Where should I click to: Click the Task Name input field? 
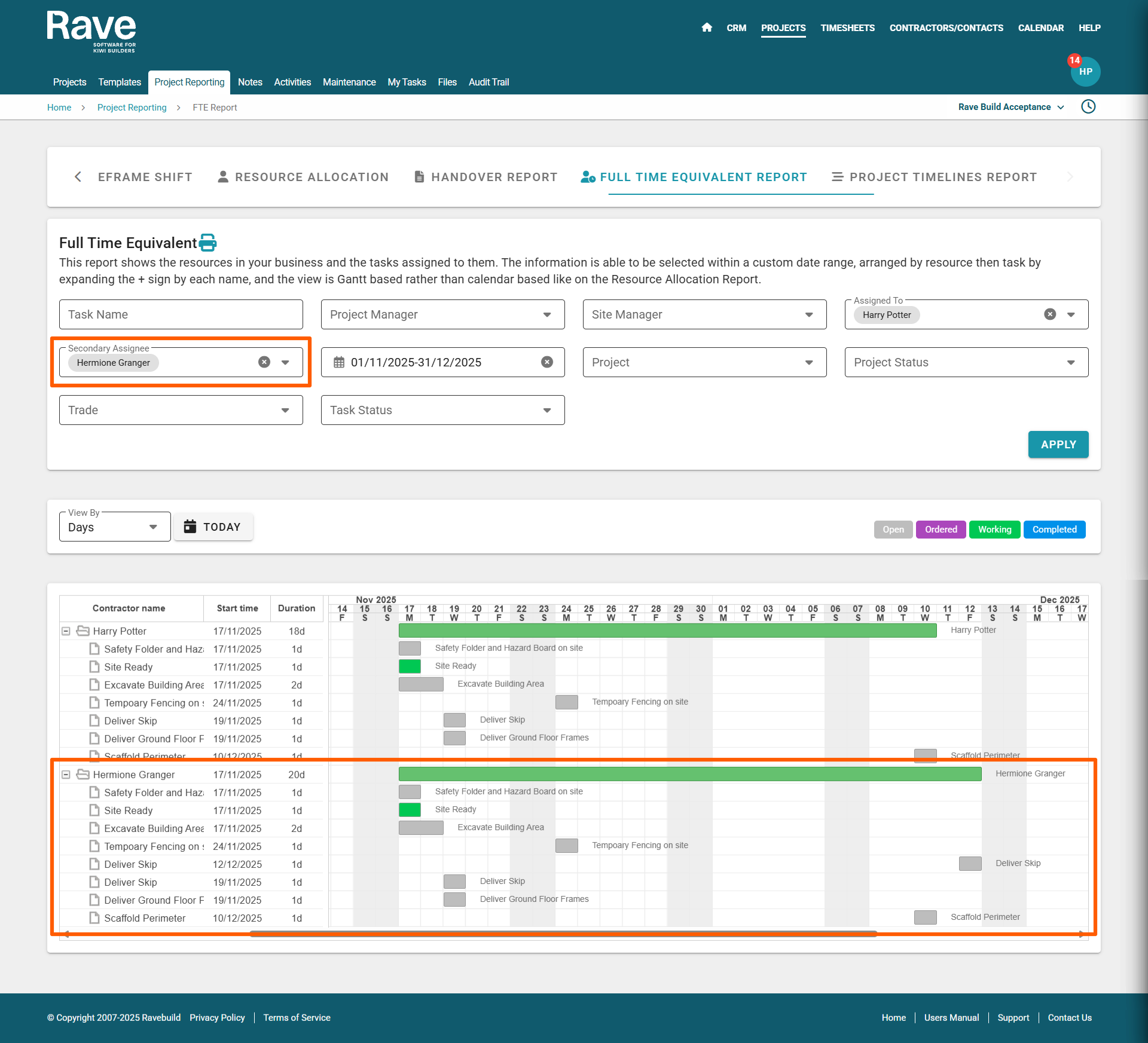coord(181,314)
